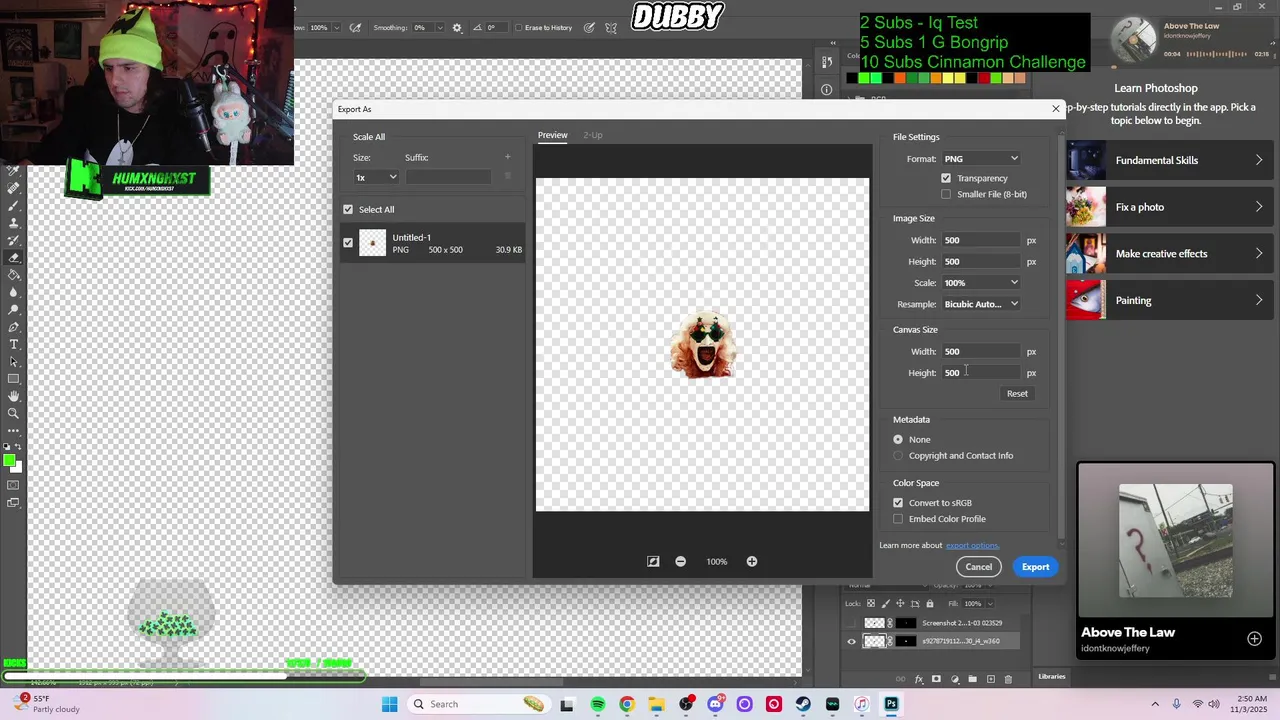This screenshot has width=1280, height=720.
Task: Select the Pen tool
Action: [x=14, y=327]
